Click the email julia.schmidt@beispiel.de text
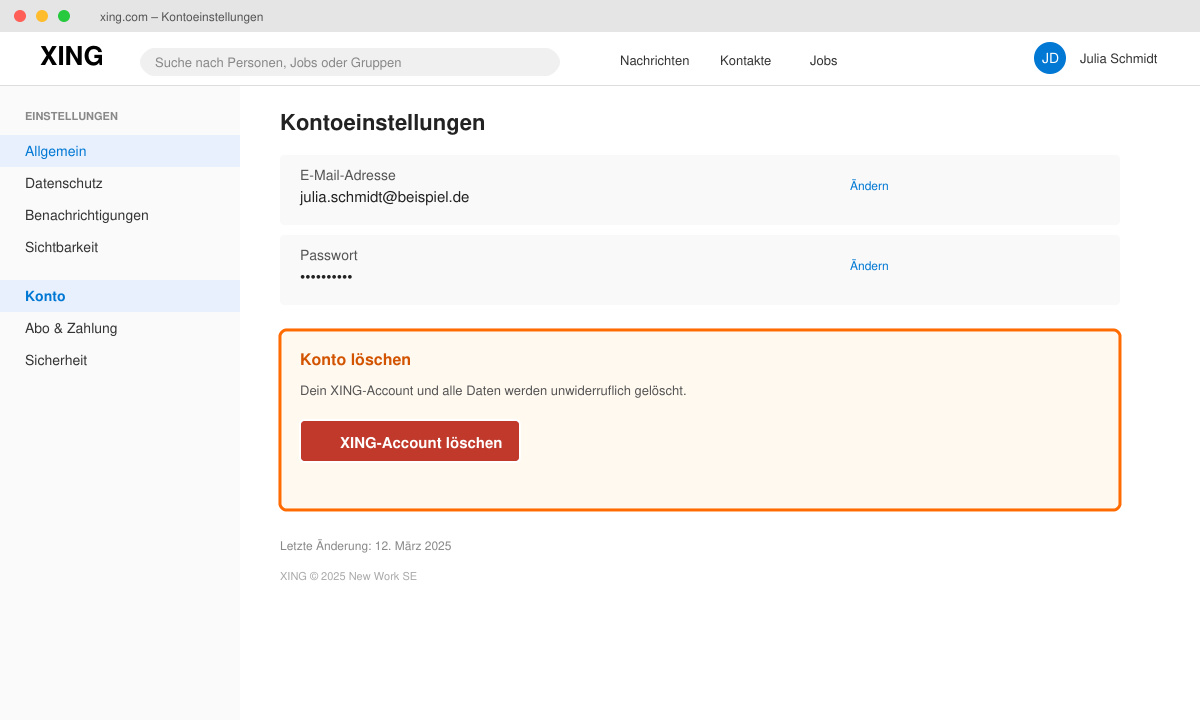1200x720 pixels. pos(384,197)
